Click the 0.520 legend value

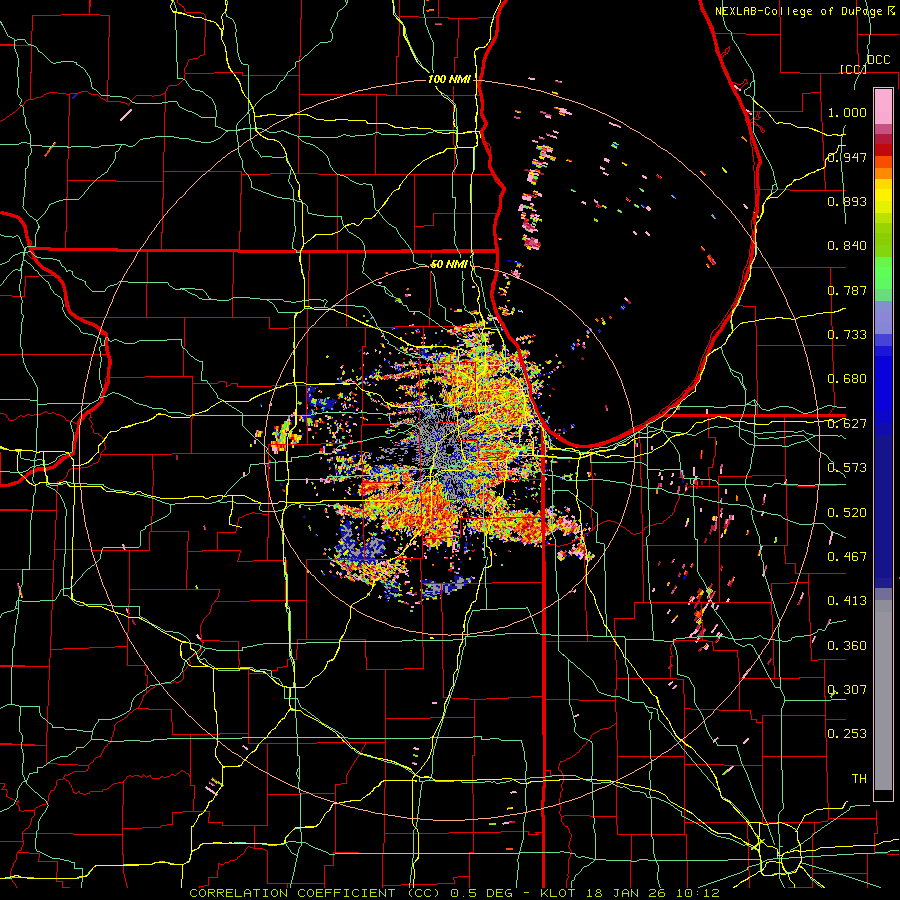(847, 513)
